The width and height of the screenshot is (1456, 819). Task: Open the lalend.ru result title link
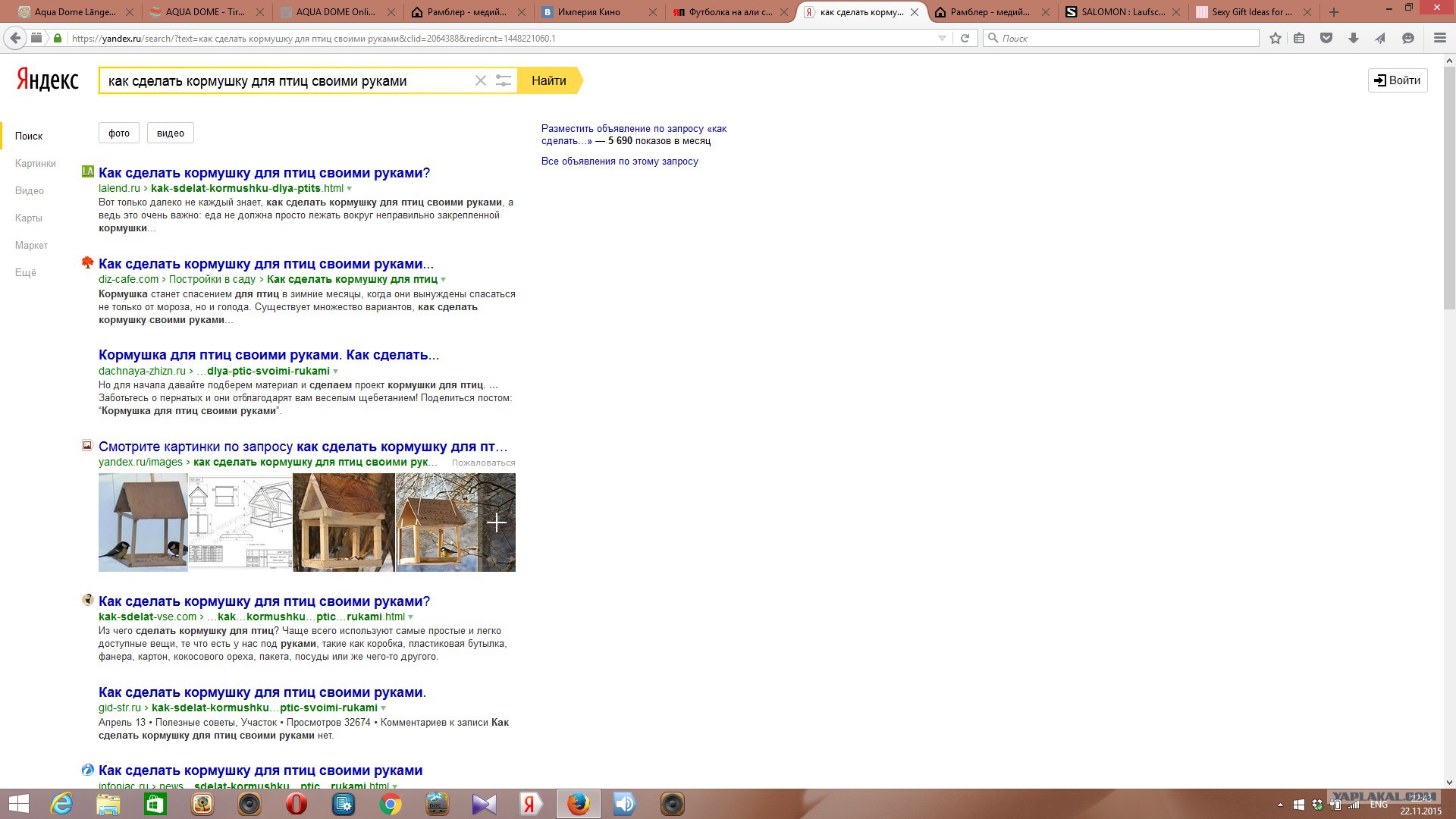(x=264, y=173)
